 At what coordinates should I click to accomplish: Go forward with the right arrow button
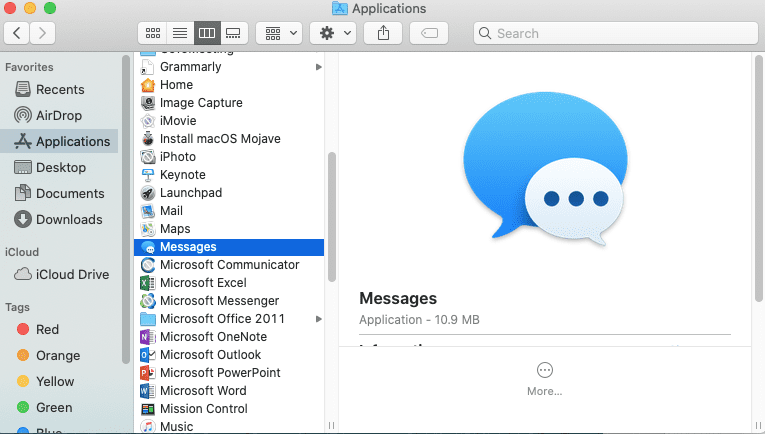(42, 33)
